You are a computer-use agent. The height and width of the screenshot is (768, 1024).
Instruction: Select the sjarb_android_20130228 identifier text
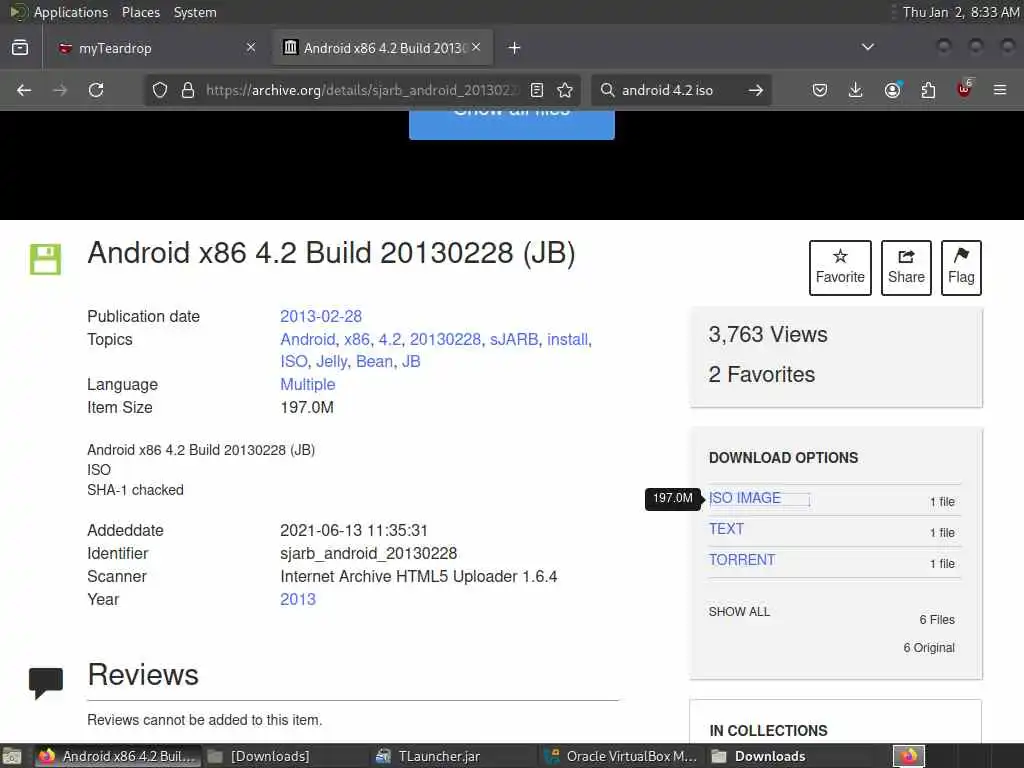368,554
